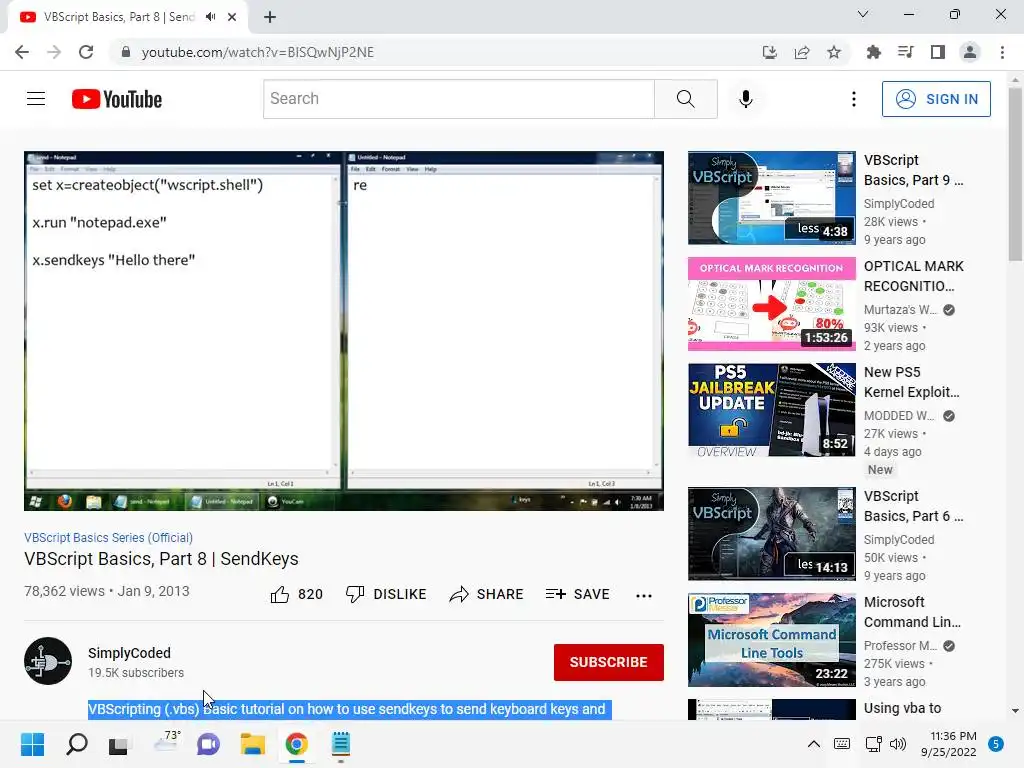This screenshot has width=1024, height=768.
Task: Open the Task View taskbar icon
Action: [118, 744]
